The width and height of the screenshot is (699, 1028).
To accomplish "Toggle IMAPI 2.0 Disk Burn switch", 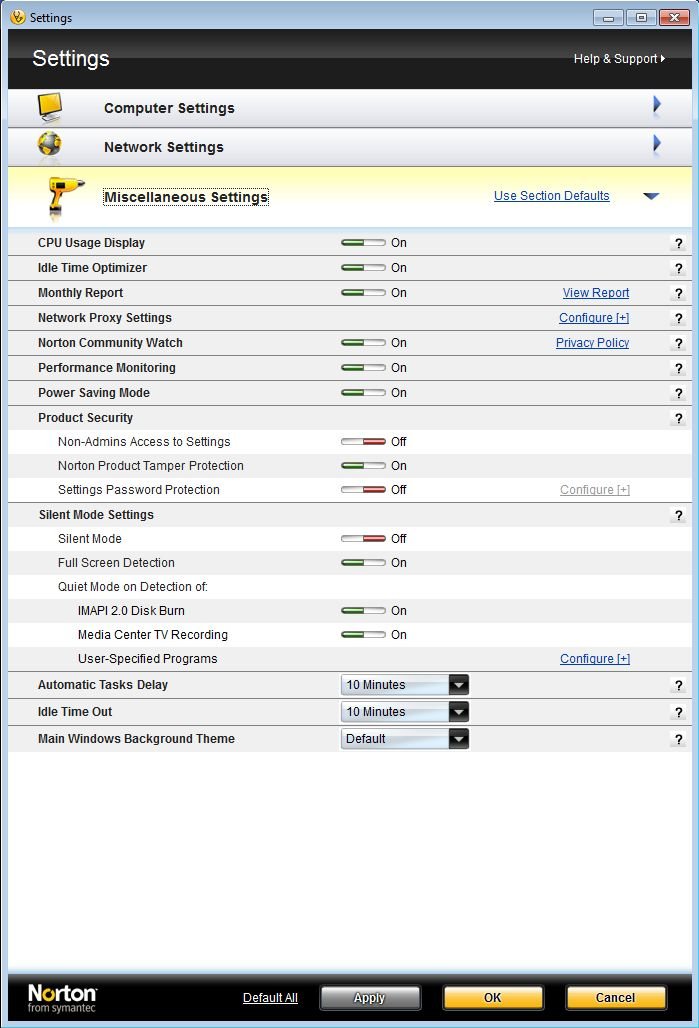I will [363, 610].
